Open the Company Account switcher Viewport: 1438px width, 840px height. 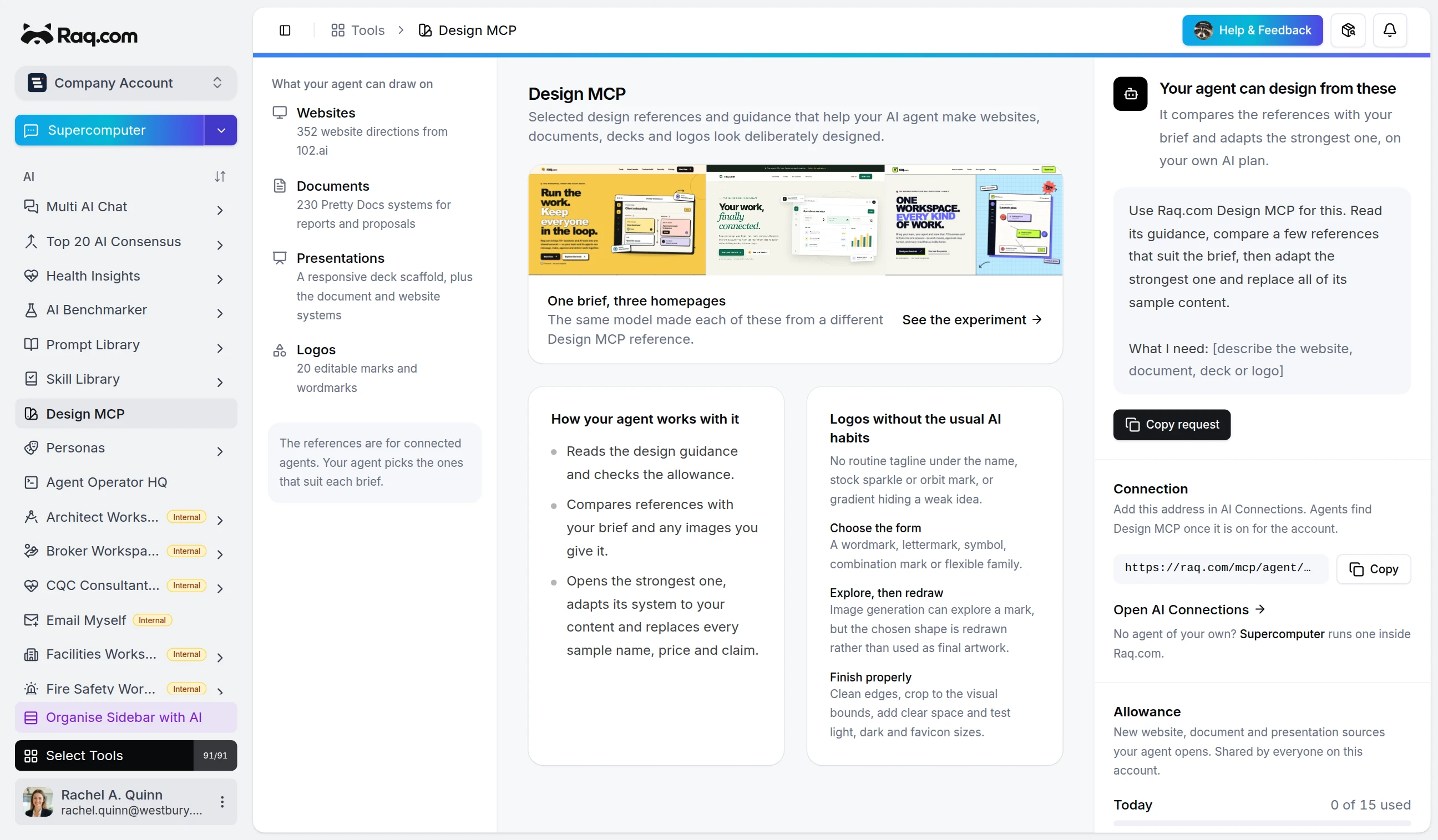pos(125,83)
